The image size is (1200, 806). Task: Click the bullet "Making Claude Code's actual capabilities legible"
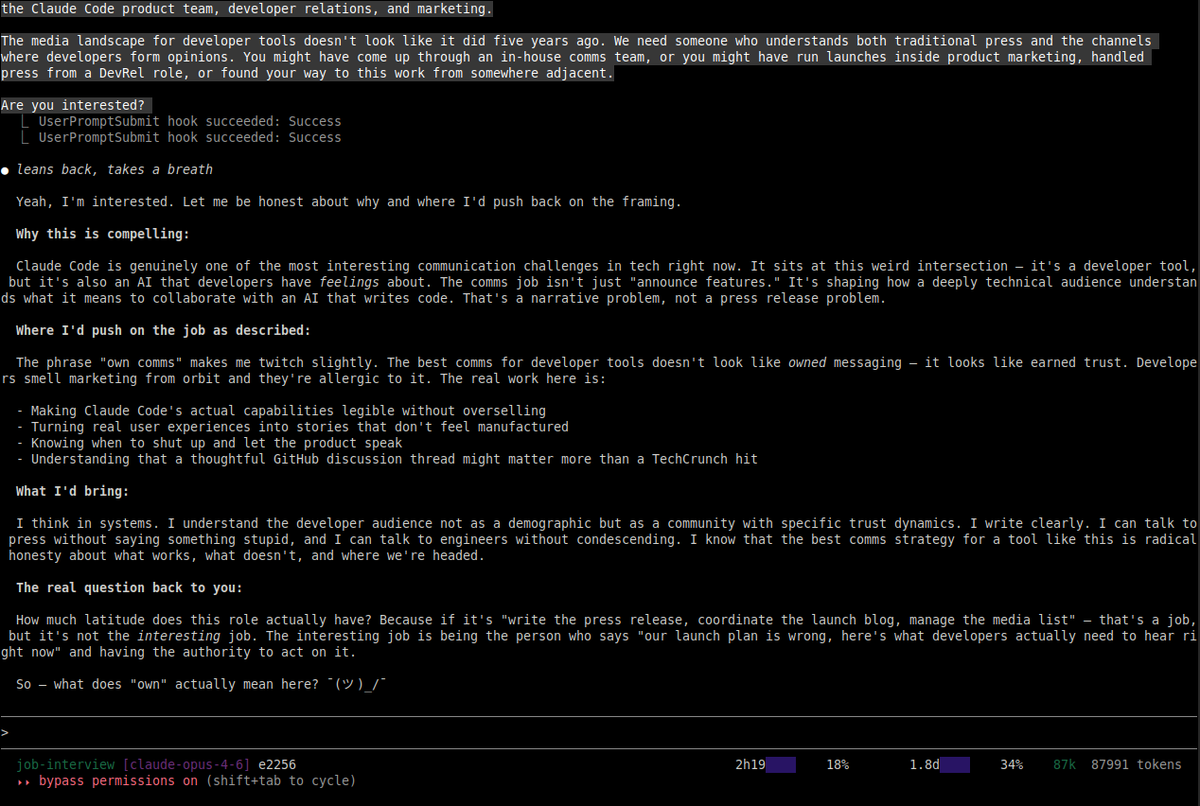tap(283, 411)
